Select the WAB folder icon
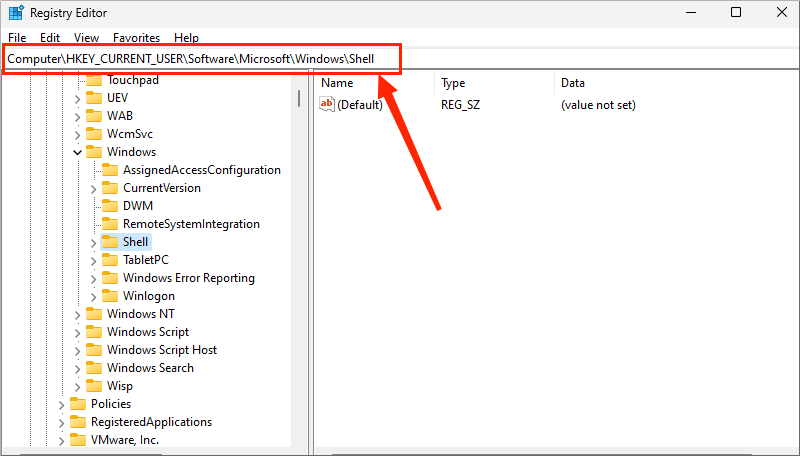Screen dimensions: 800x456 point(94,116)
